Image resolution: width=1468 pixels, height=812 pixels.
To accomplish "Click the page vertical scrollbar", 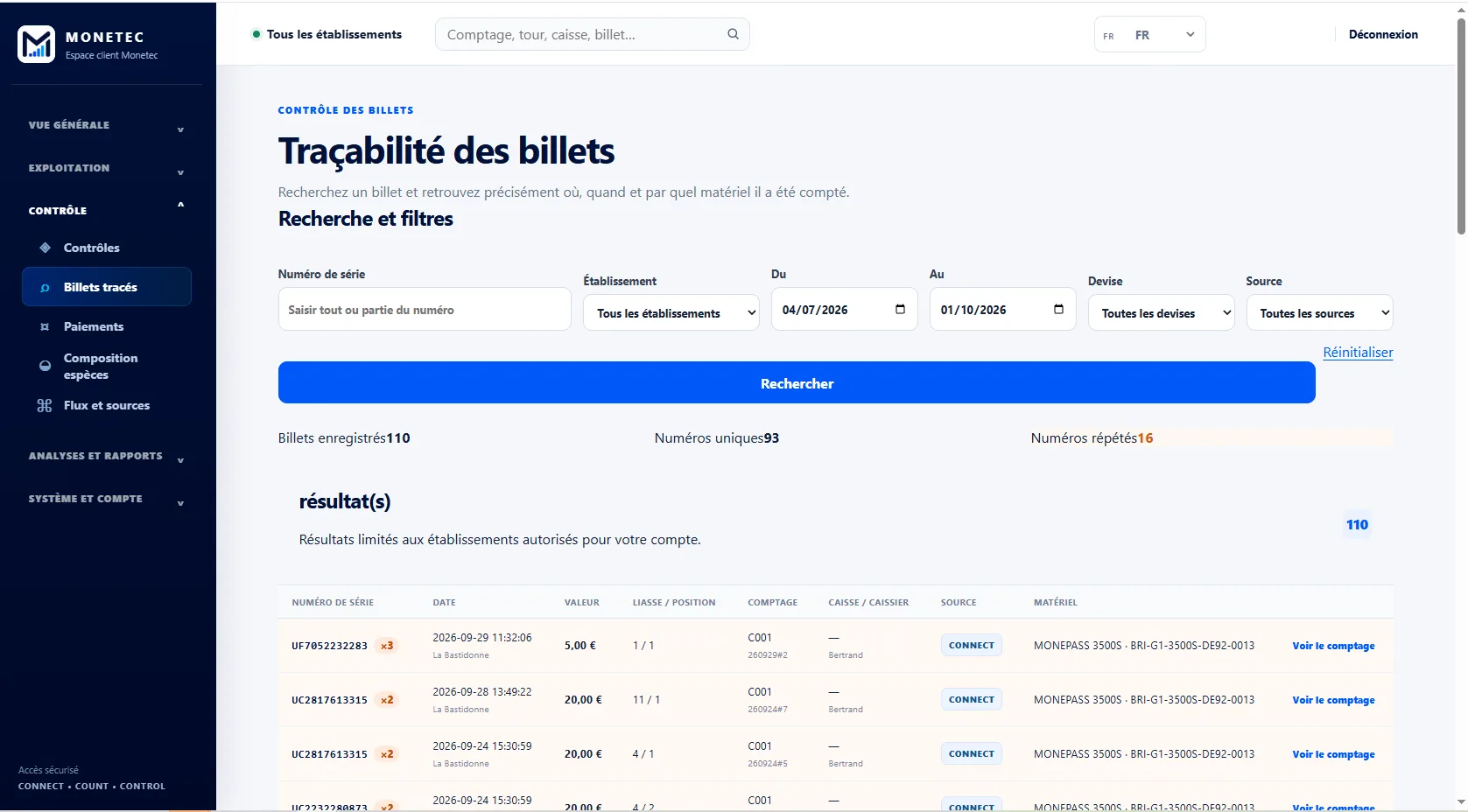I will point(1460,125).
